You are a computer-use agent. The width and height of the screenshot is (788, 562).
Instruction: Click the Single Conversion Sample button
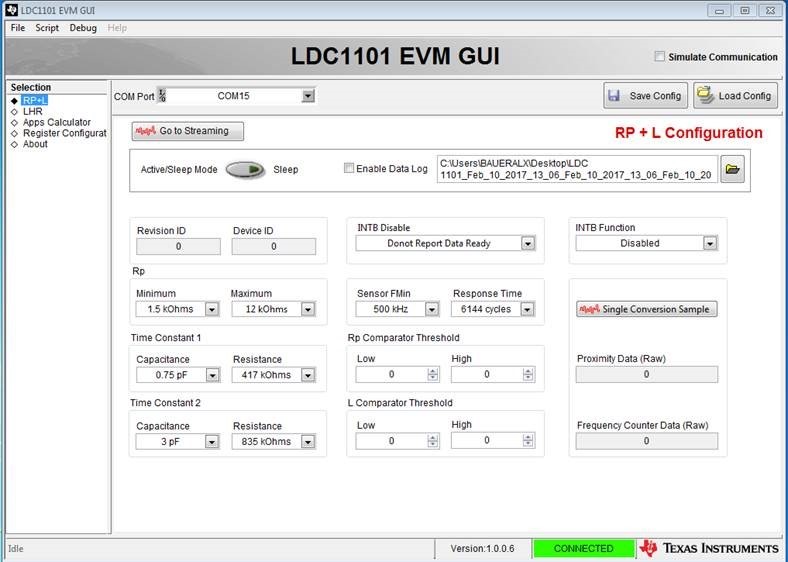click(x=646, y=309)
